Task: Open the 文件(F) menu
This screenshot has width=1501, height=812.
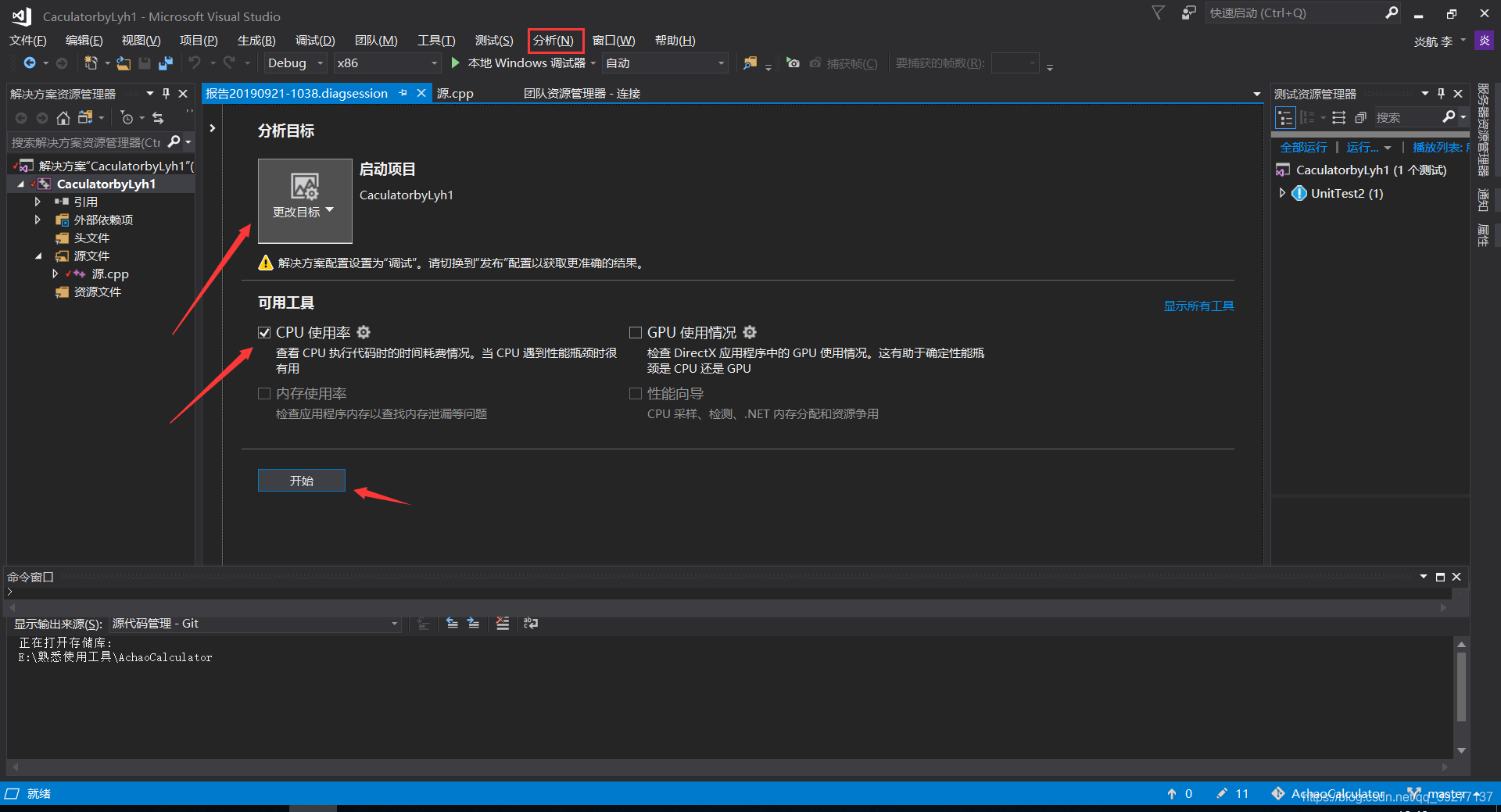Action: click(x=28, y=40)
